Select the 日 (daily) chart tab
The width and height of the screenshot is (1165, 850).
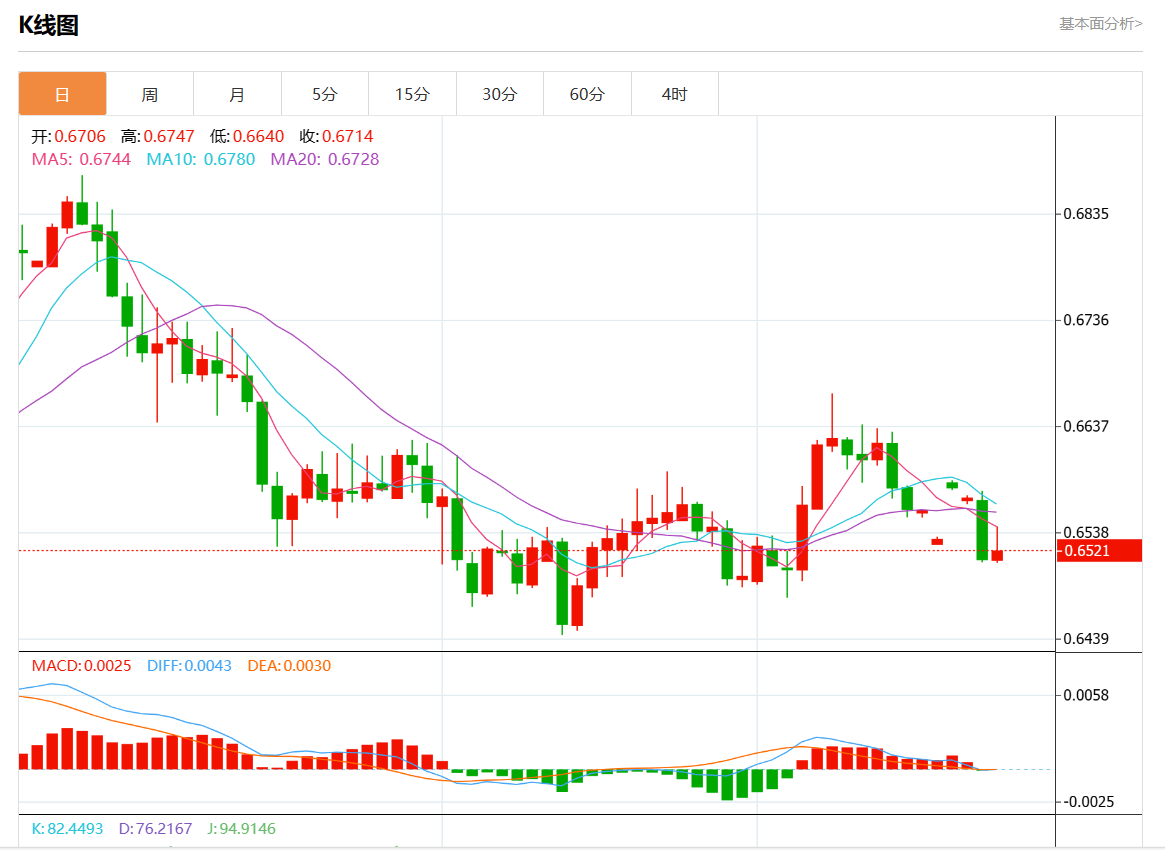pos(62,94)
